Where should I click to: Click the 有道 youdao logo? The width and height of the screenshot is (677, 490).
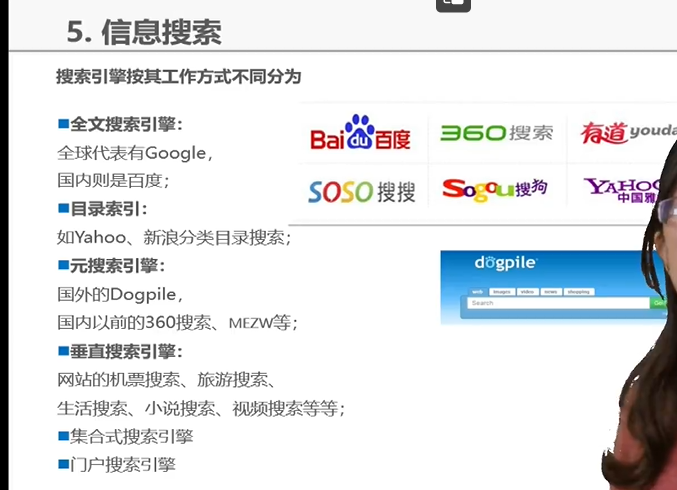629,132
